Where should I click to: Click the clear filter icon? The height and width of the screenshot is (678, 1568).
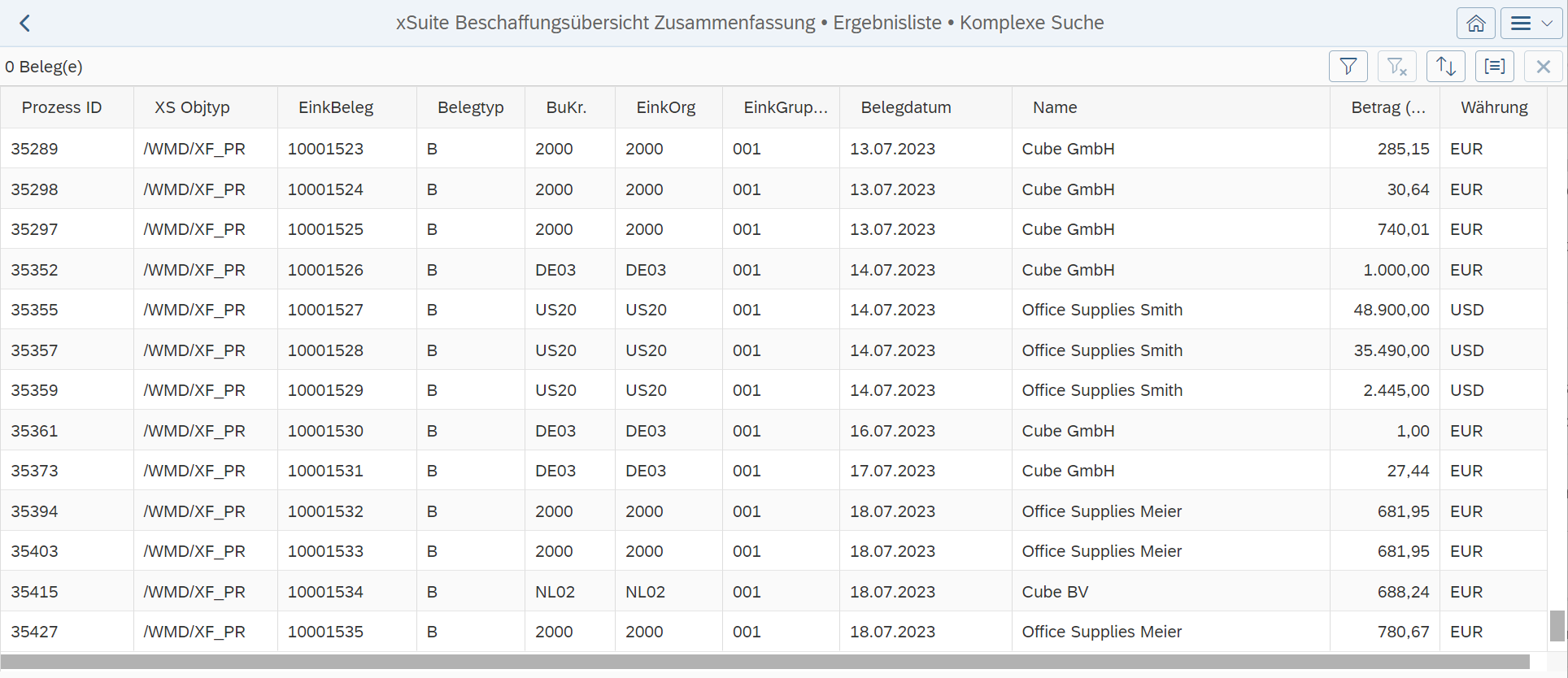point(1396,66)
